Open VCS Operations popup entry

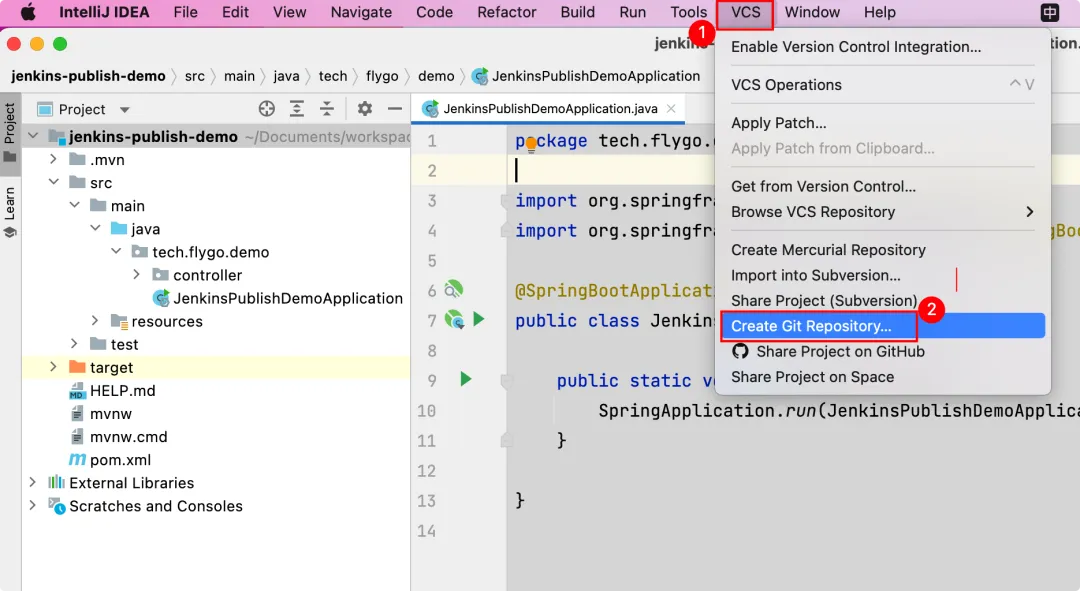click(882, 85)
